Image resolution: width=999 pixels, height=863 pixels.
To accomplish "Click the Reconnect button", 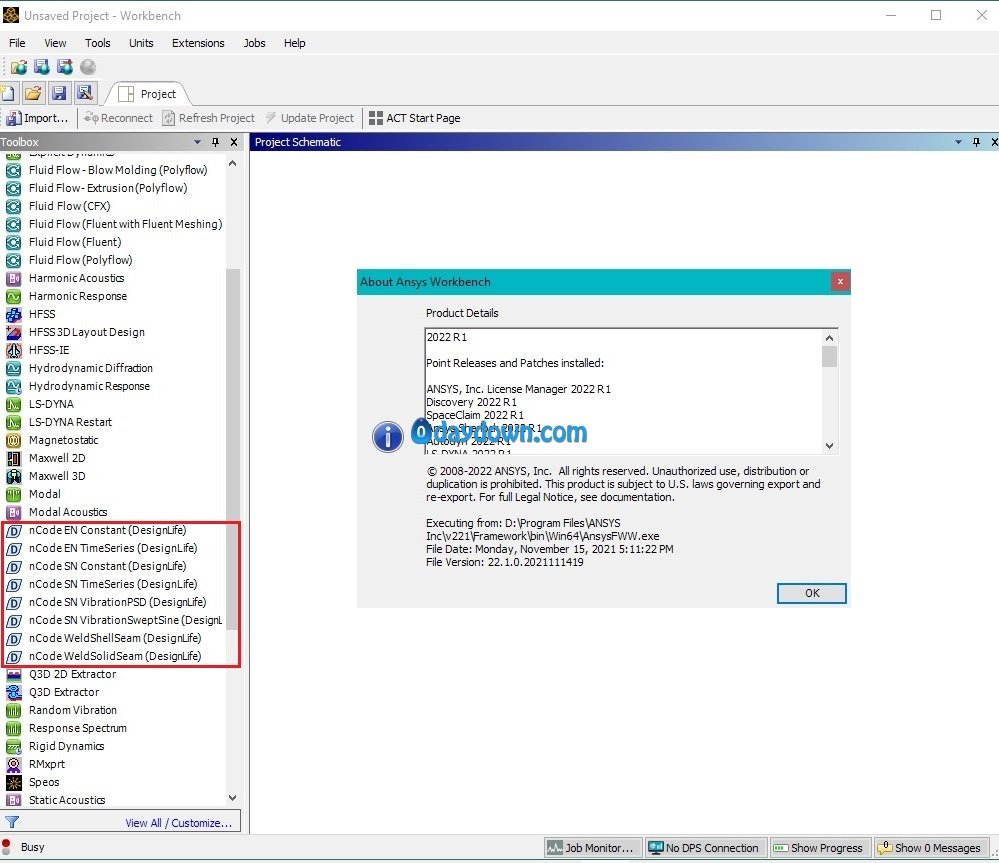I will coord(119,118).
